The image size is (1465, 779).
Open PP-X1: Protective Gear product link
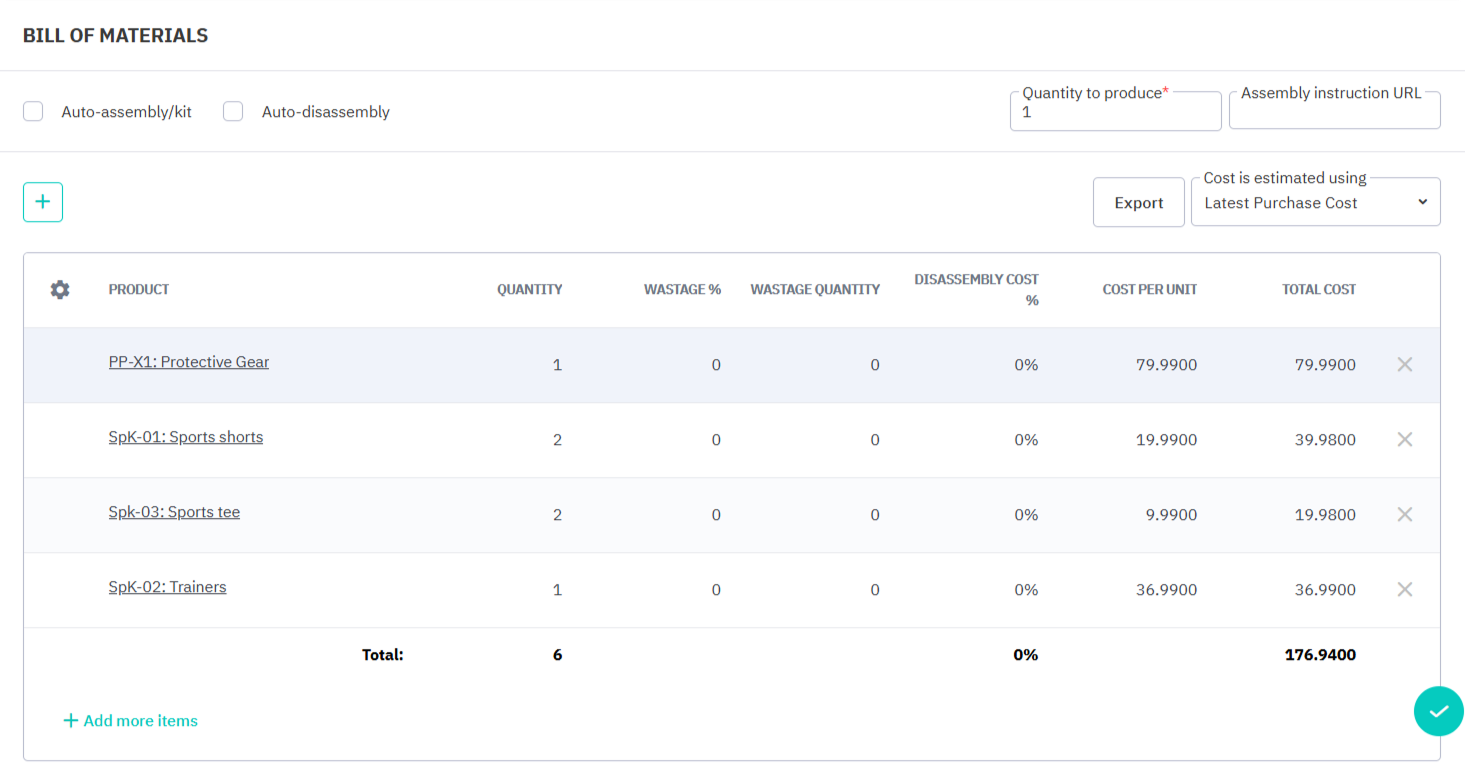(x=189, y=362)
